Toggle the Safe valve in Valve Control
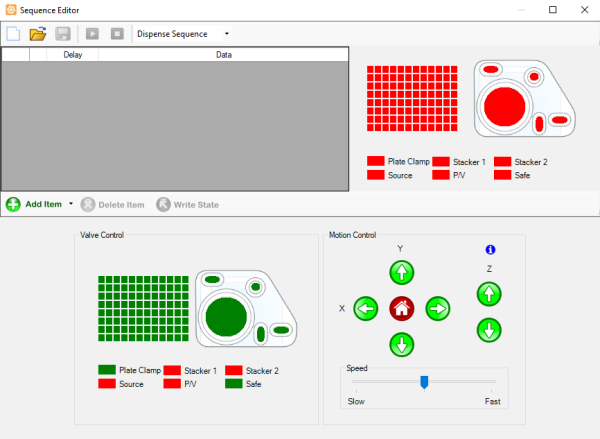This screenshot has height=439, width=600. point(233,383)
